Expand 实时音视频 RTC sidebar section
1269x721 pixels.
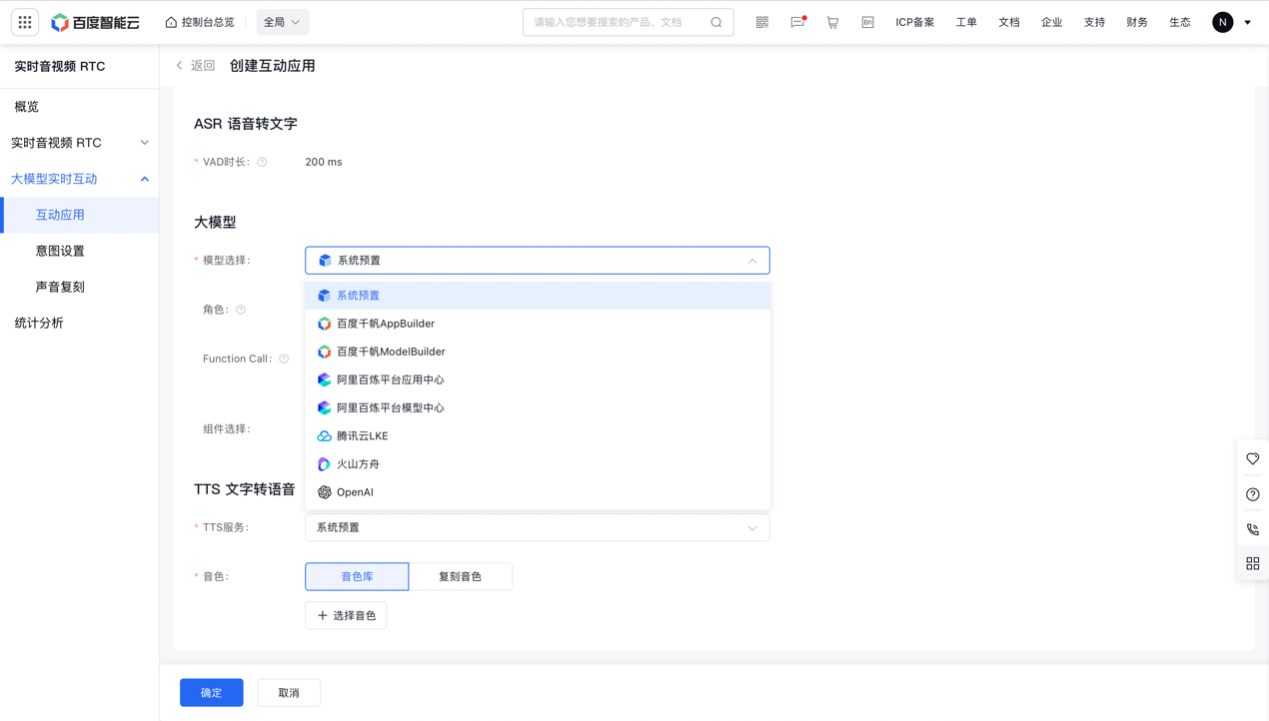(x=79, y=143)
